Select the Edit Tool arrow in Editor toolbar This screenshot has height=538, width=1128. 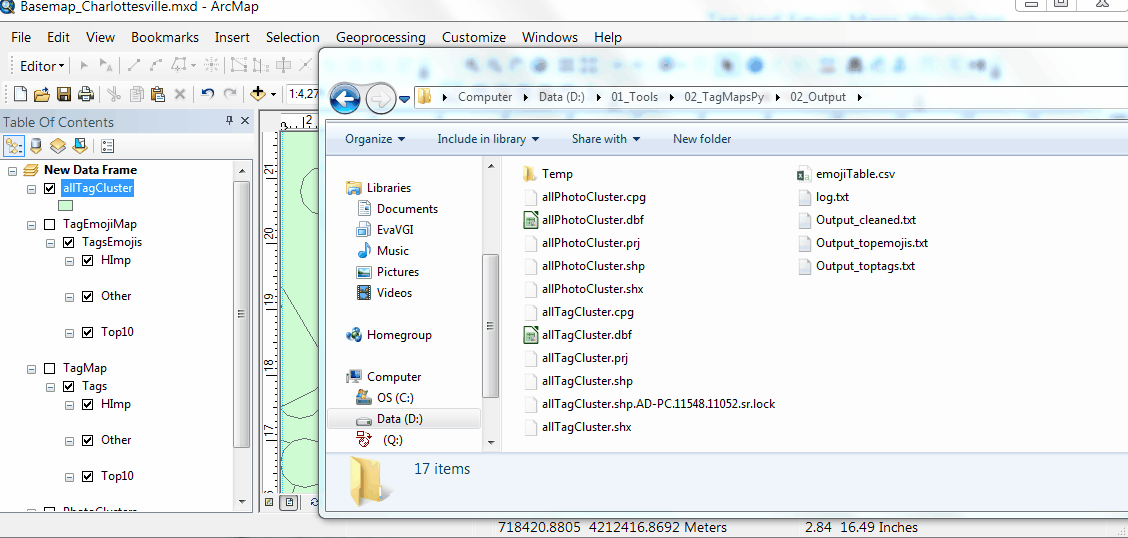[x=84, y=65]
